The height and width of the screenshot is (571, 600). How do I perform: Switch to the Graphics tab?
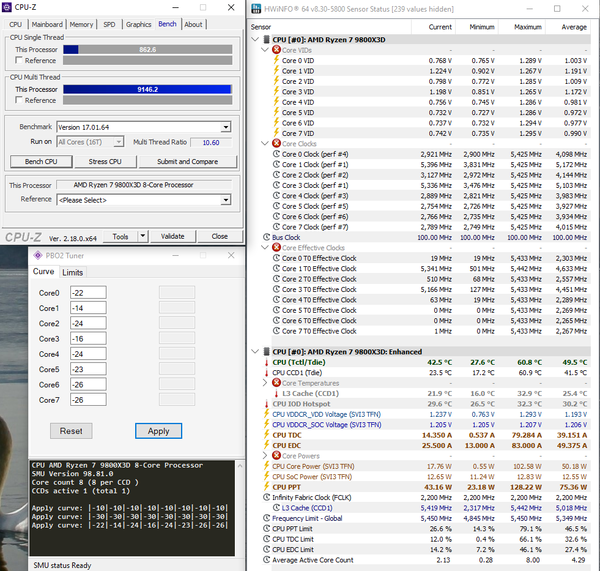pos(139,24)
